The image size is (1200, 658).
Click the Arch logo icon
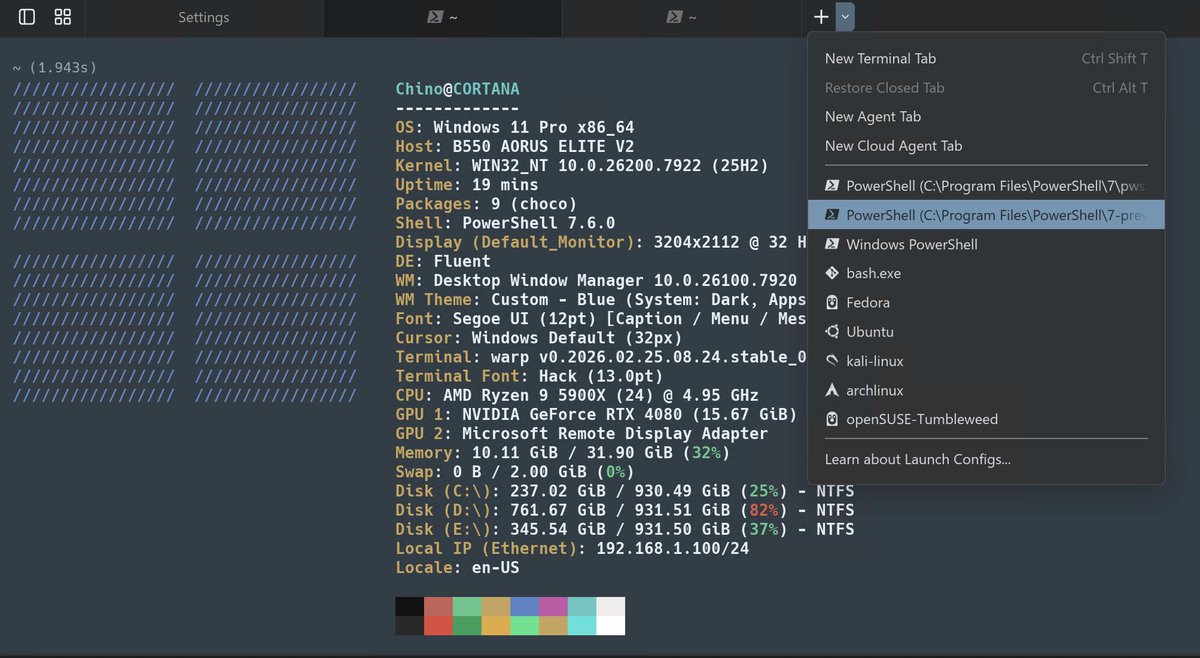coord(832,390)
